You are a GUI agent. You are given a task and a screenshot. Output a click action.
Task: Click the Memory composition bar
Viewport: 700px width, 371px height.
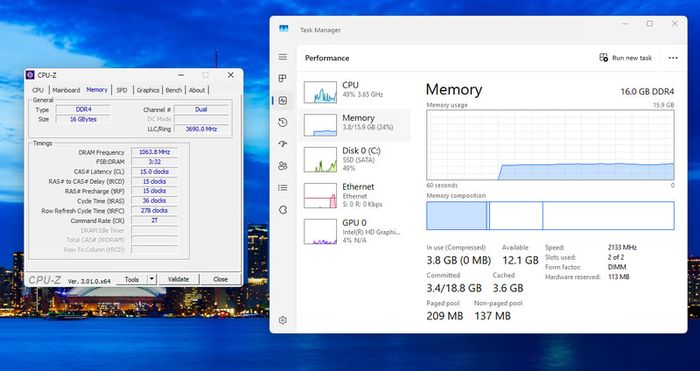pos(550,216)
